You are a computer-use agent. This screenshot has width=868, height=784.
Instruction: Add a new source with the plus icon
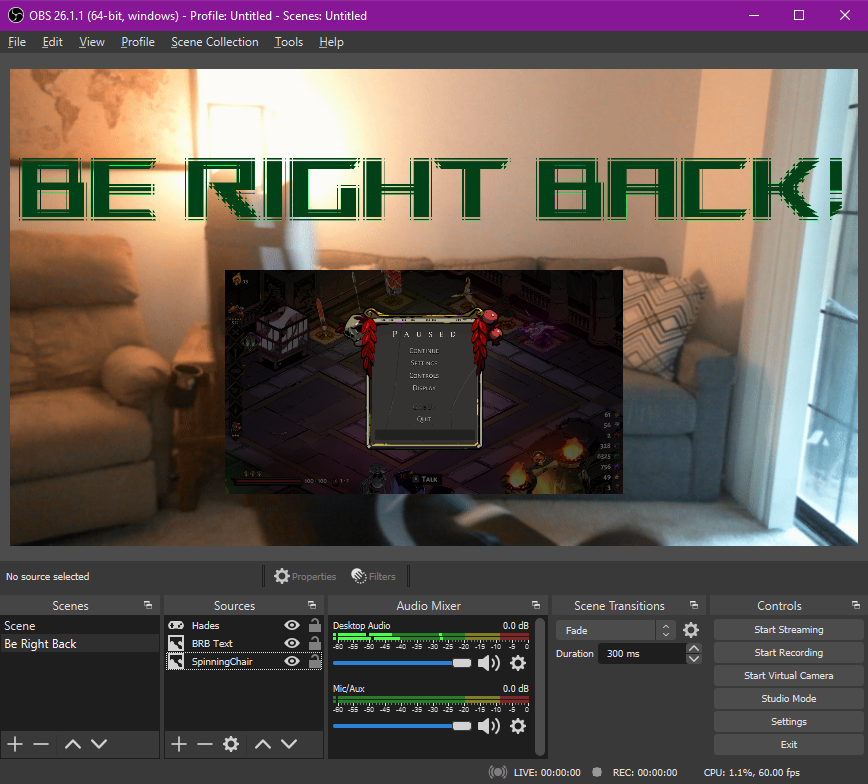(x=178, y=744)
